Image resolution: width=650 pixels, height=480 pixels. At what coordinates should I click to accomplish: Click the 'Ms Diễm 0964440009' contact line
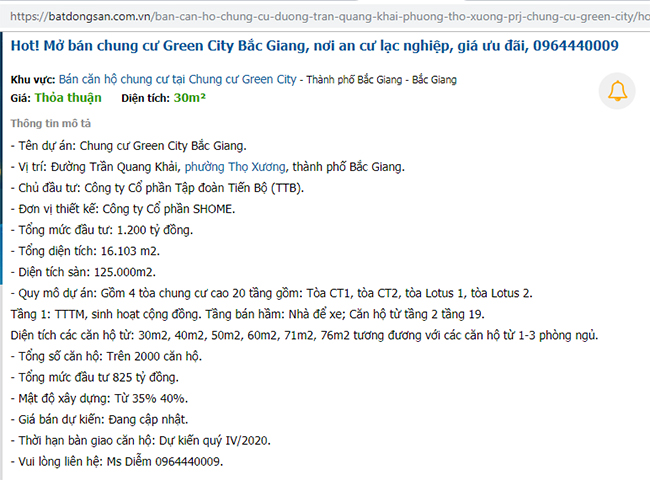[116, 460]
